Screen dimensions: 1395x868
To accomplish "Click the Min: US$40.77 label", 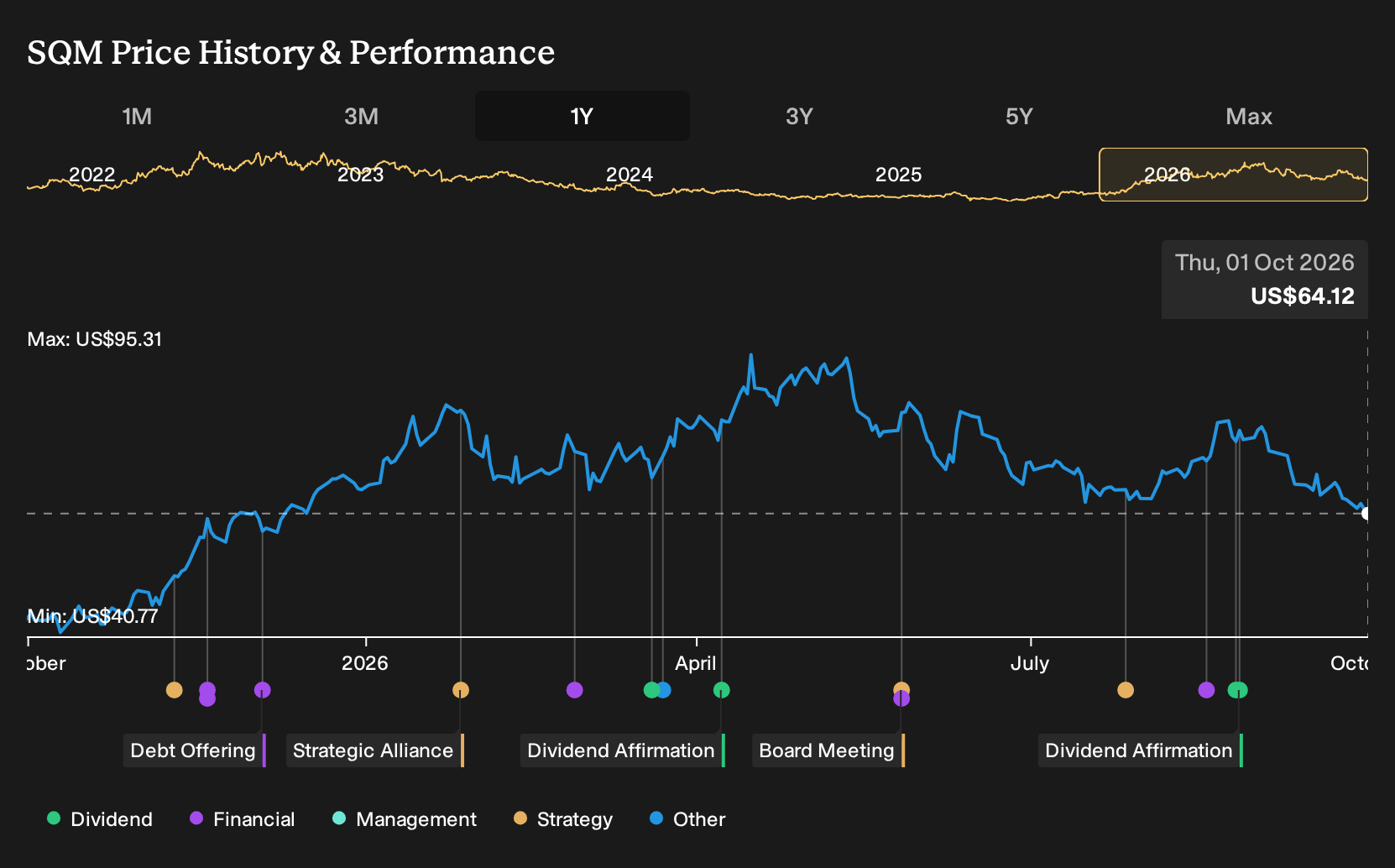I will [92, 616].
